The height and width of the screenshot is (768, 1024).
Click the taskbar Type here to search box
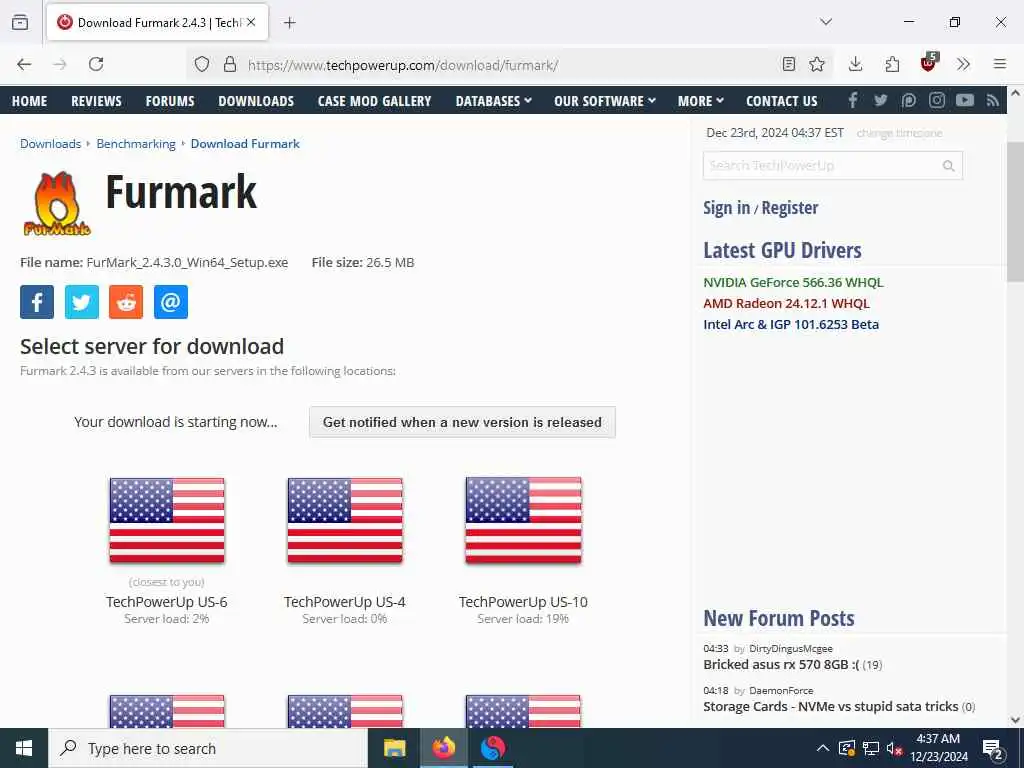(208, 748)
